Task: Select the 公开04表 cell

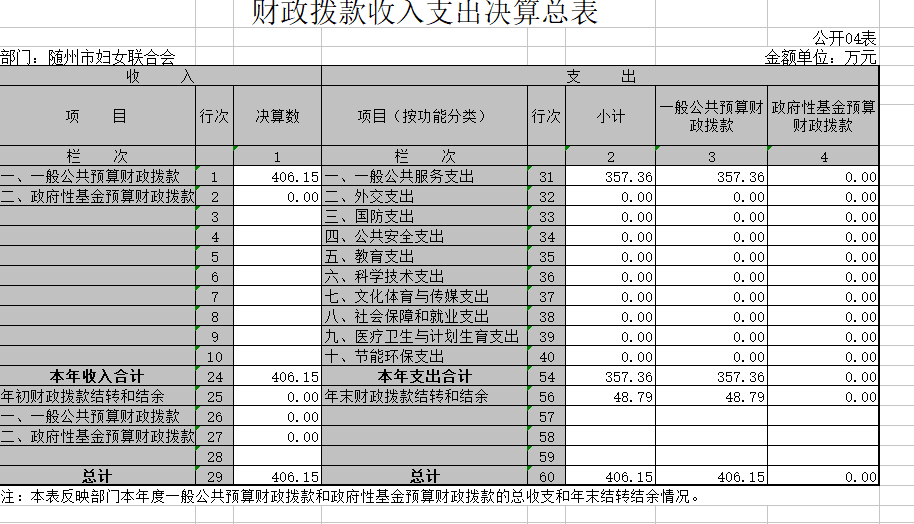Action: pyautogui.click(x=844, y=38)
